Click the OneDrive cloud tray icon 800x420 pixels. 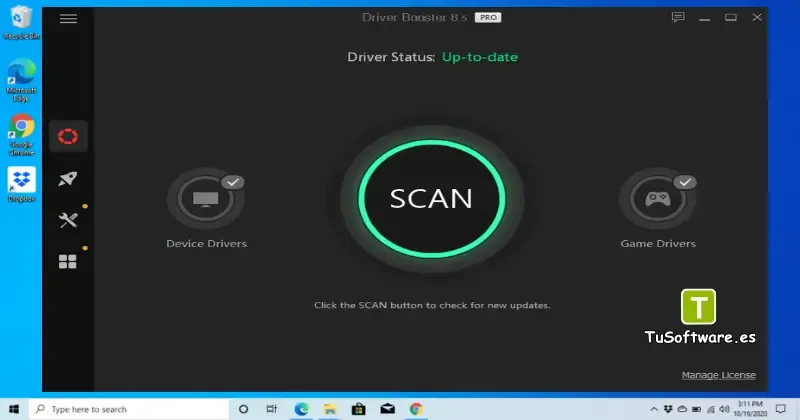pos(682,409)
